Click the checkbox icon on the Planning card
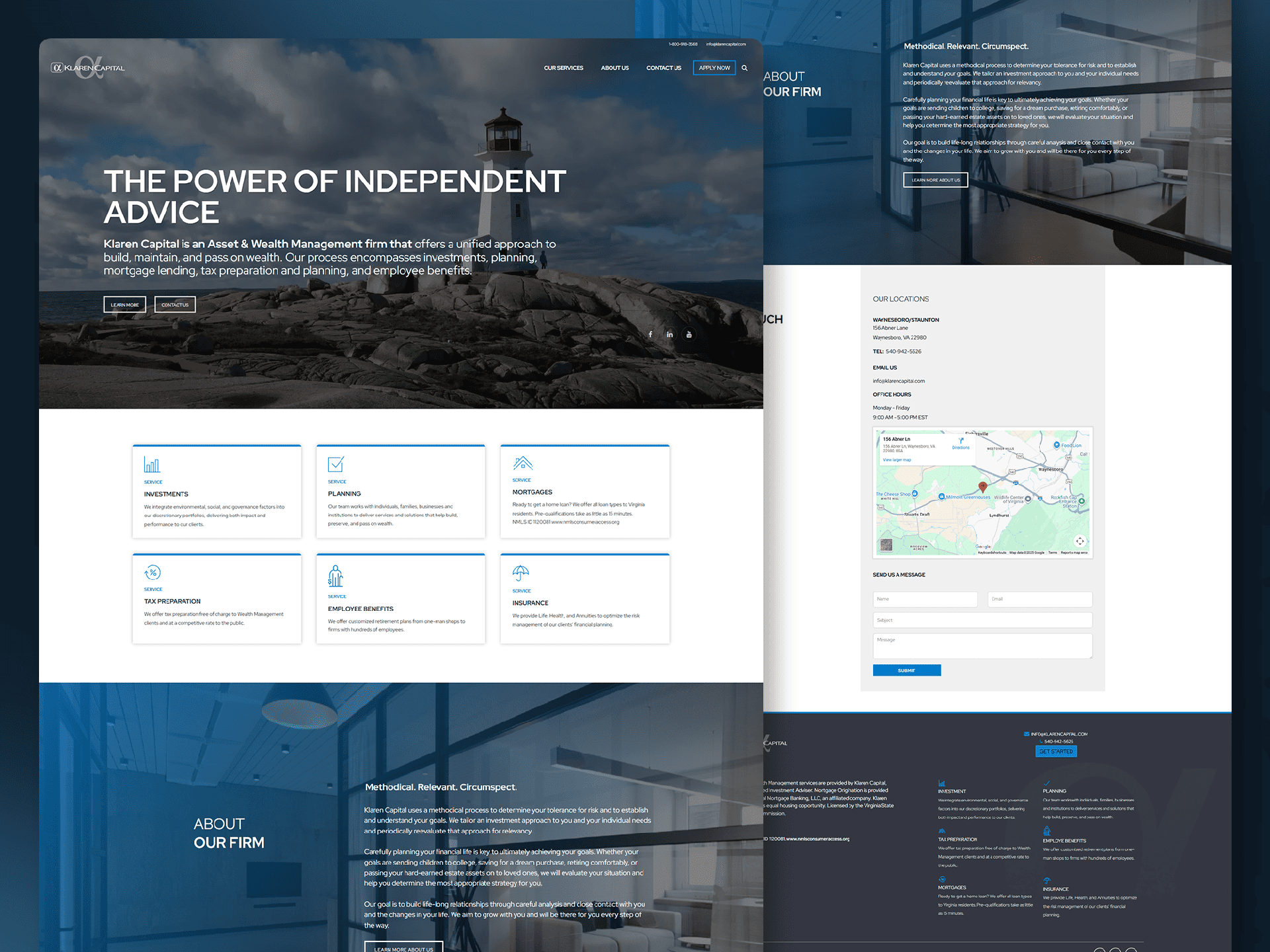The height and width of the screenshot is (952, 1270). (336, 464)
